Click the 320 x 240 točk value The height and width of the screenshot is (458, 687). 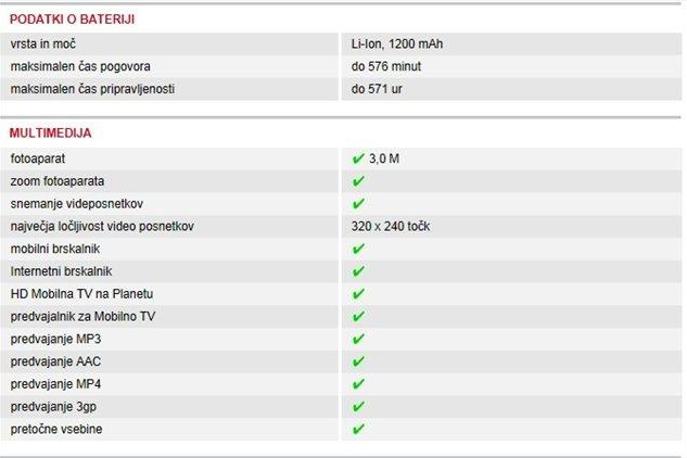[390, 226]
